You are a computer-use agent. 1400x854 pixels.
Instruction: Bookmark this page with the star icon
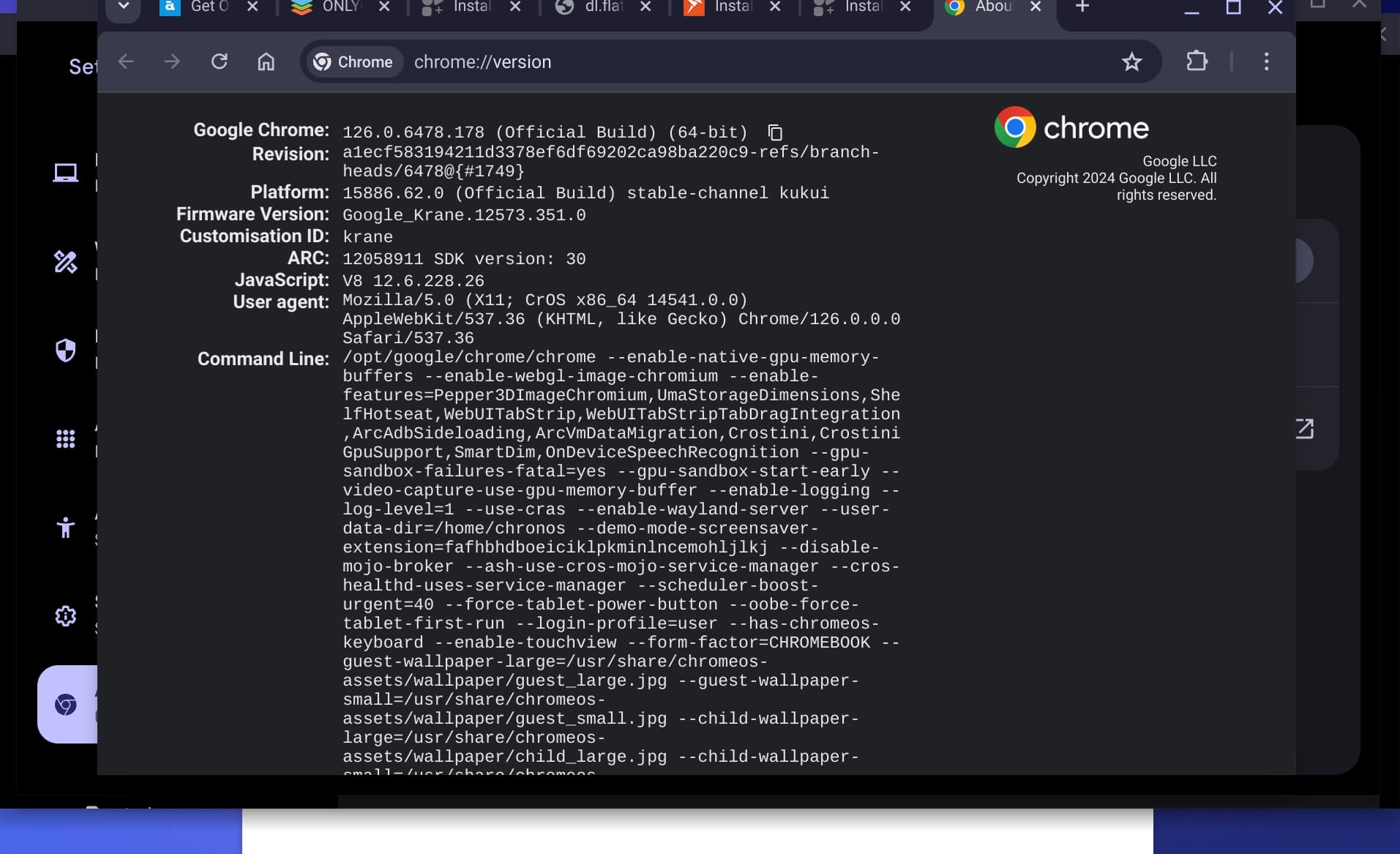[x=1131, y=61]
